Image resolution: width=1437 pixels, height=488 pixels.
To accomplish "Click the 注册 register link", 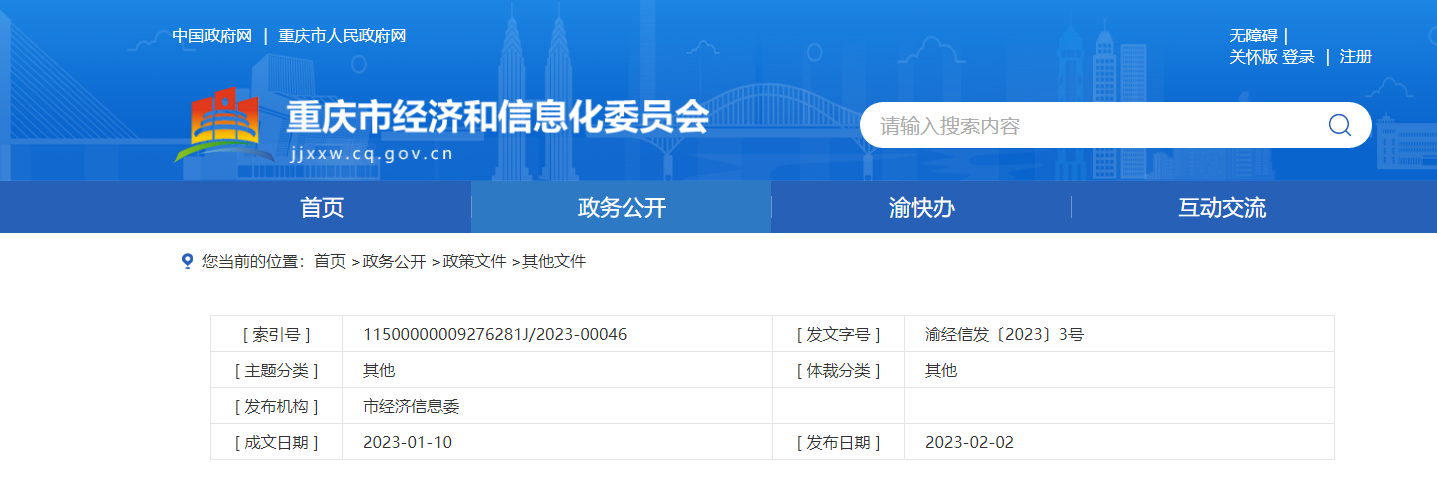I will coord(1356,57).
